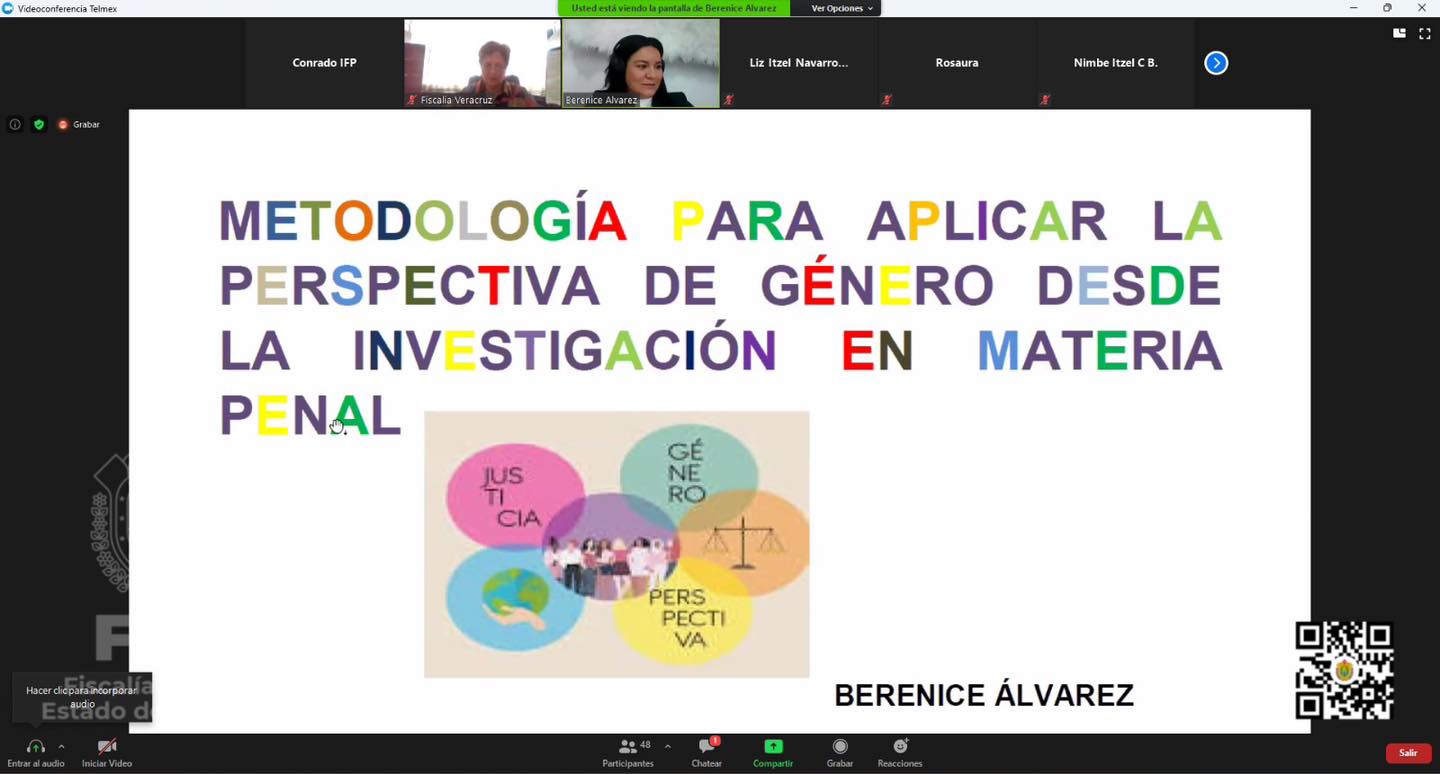Click the Videoconferencia Telmex app icon in title bar
The height and width of the screenshot is (774, 1440).
tap(8, 8)
